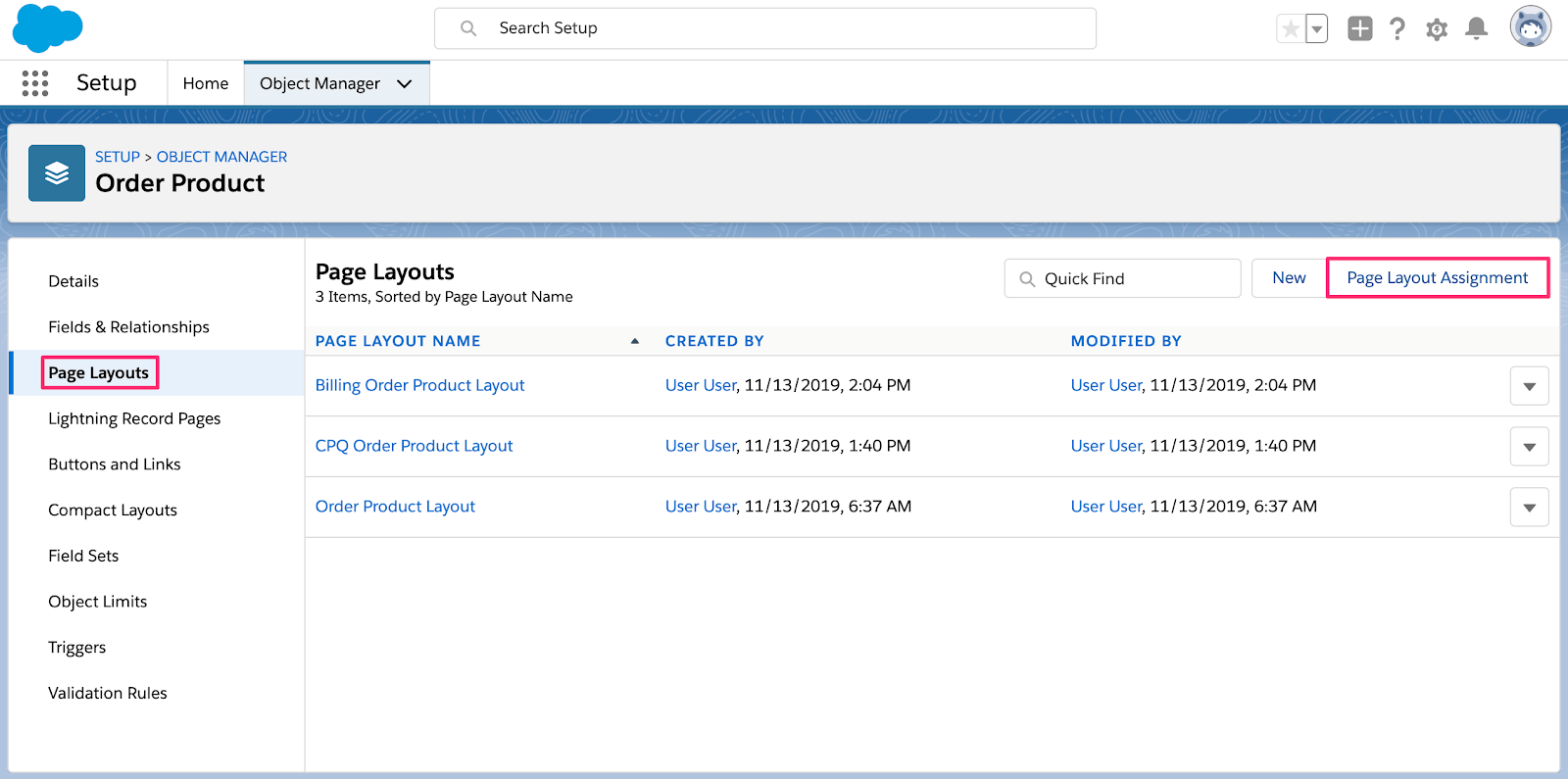Open the notifications bell

coord(1476,28)
